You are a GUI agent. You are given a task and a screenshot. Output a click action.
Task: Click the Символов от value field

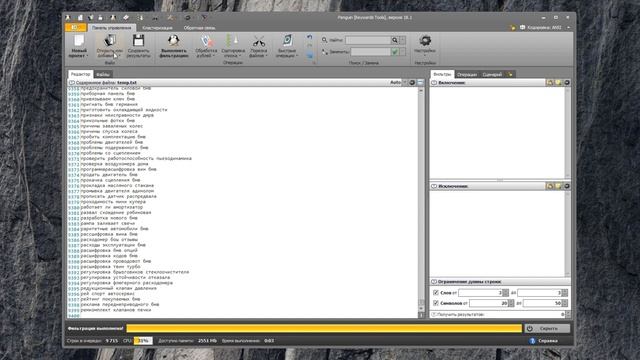pos(488,303)
